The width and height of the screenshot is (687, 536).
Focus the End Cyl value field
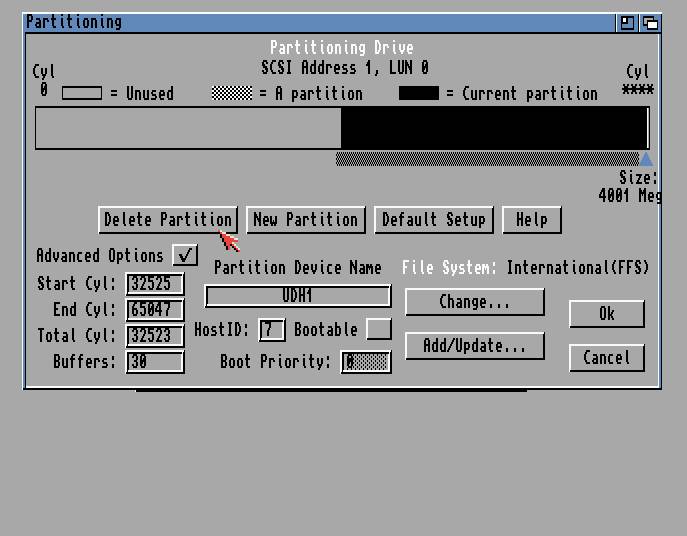pyautogui.click(x=155, y=310)
